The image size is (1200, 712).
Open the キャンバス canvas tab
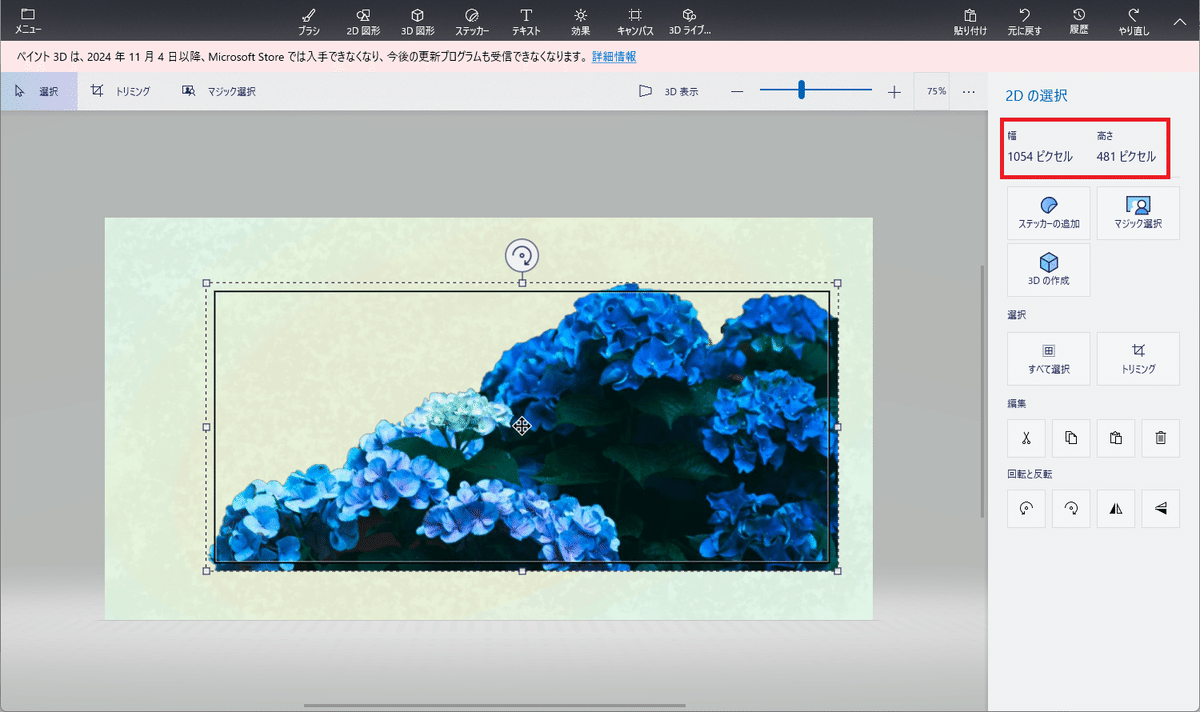tap(635, 21)
